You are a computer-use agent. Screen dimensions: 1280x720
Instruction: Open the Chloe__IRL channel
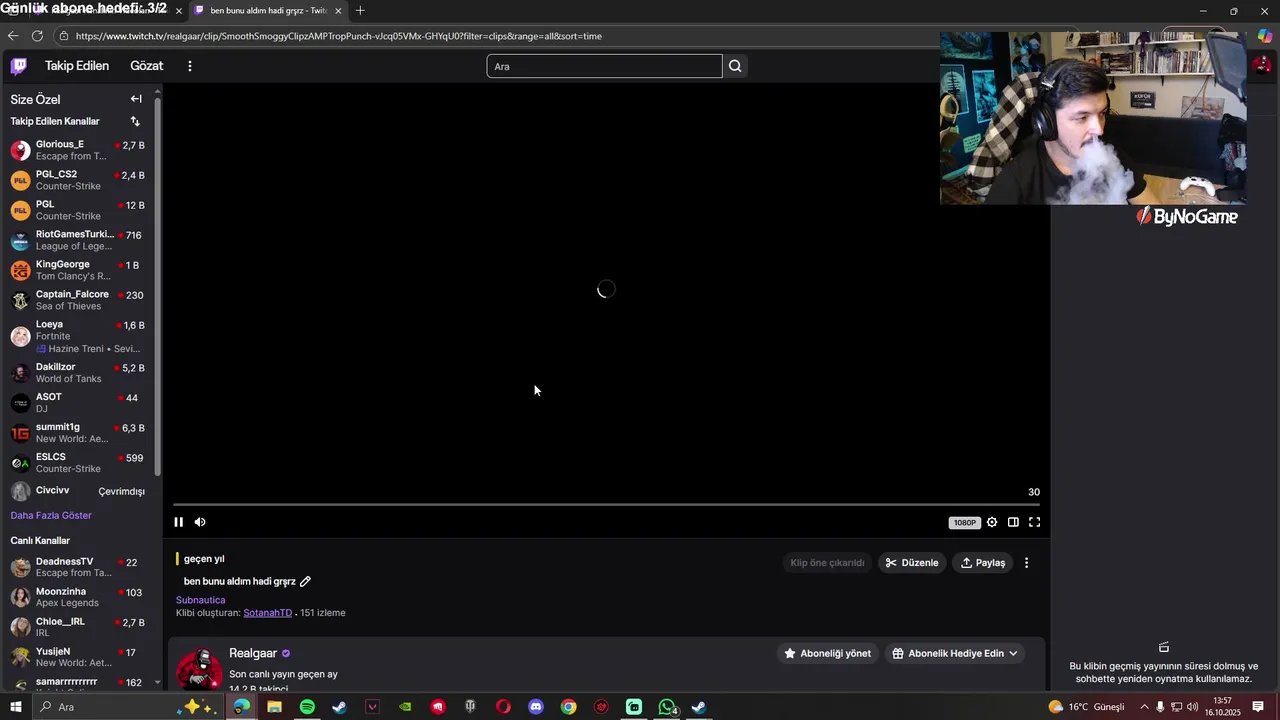pos(78,627)
